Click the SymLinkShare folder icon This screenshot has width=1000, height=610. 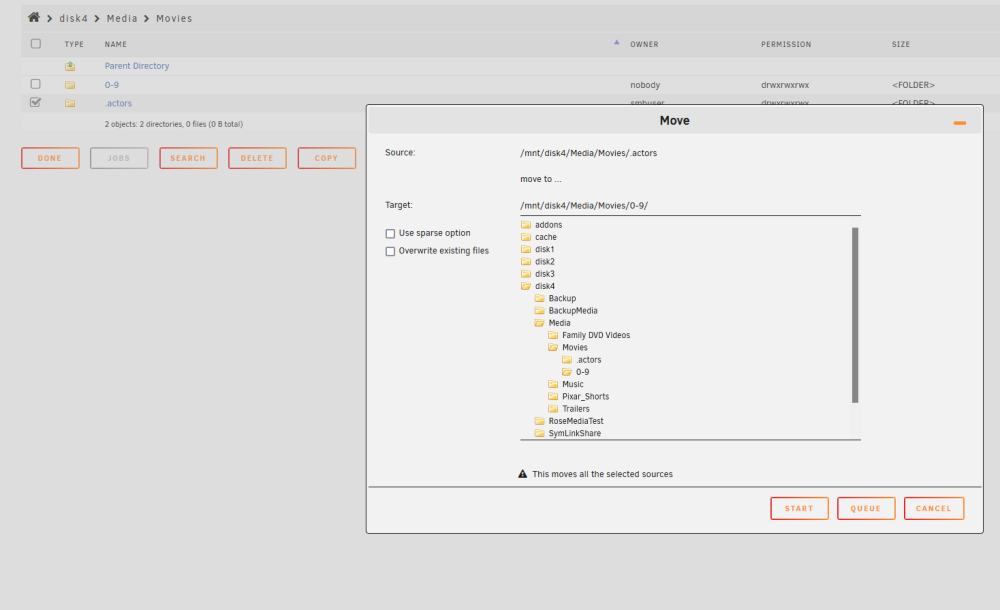[540, 433]
